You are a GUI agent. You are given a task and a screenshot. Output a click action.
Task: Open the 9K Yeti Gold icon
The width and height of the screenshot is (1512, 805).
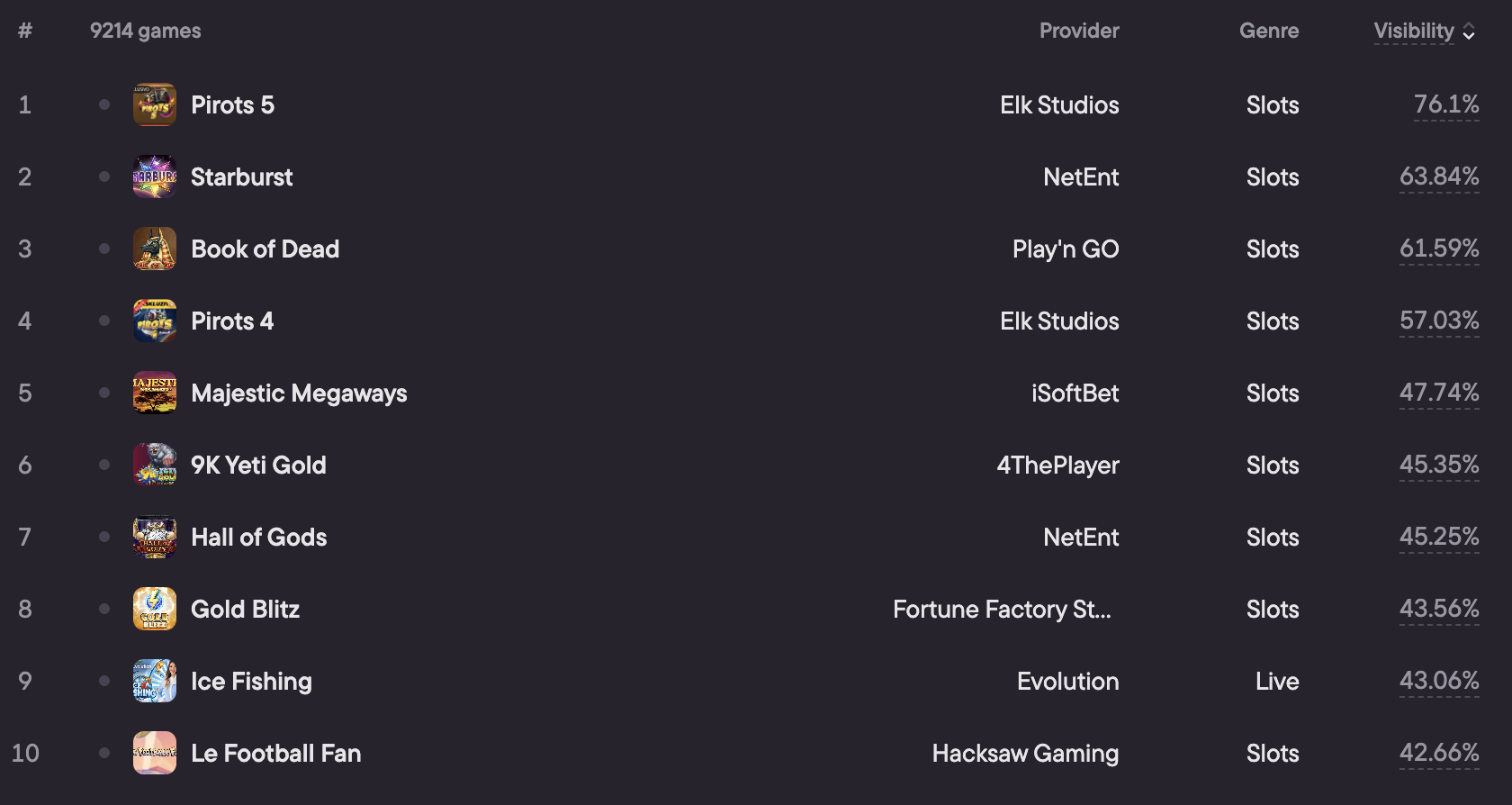click(155, 465)
